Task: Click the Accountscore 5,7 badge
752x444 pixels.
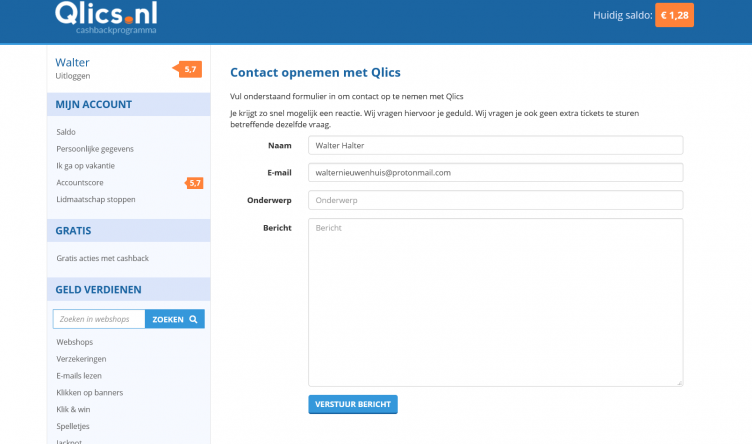Action: (x=194, y=183)
